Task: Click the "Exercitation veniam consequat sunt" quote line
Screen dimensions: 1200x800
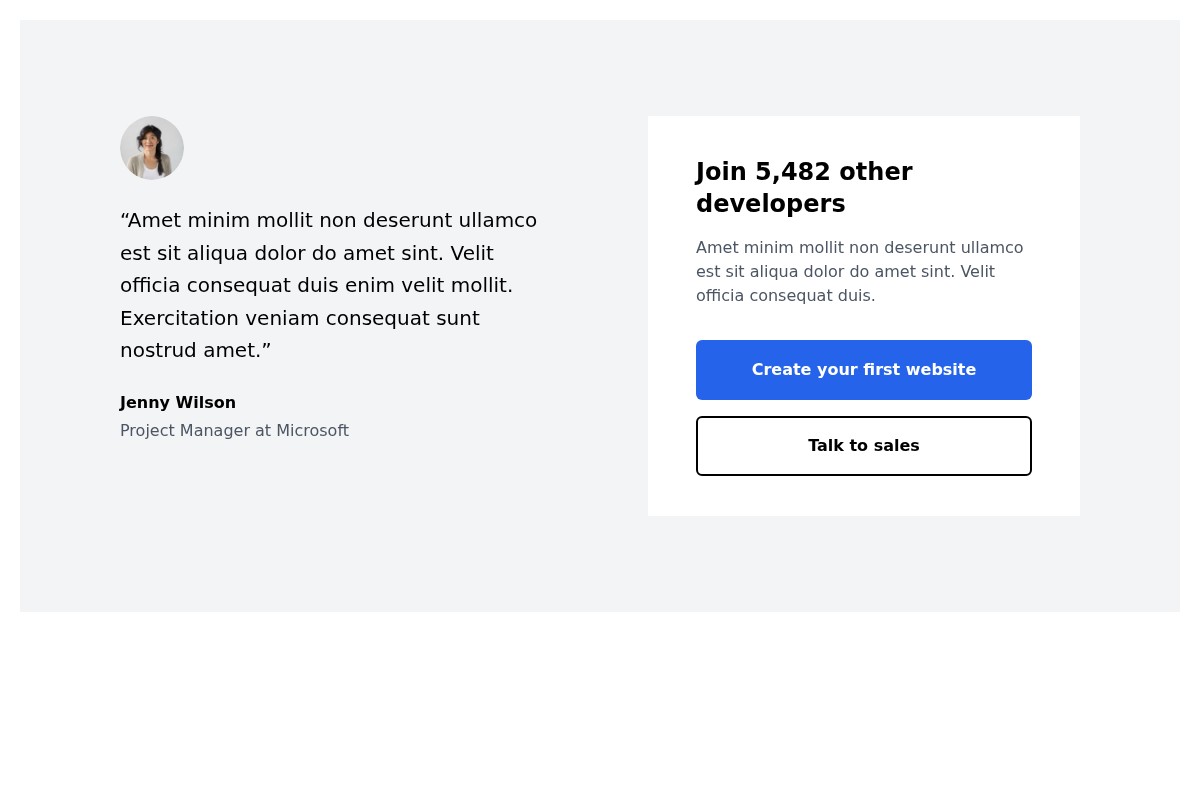Action: point(300,318)
